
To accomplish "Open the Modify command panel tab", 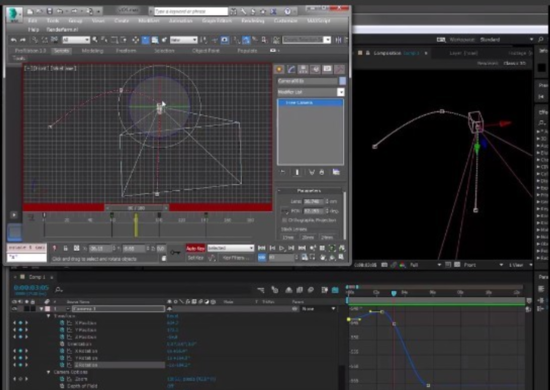I will 291,69.
